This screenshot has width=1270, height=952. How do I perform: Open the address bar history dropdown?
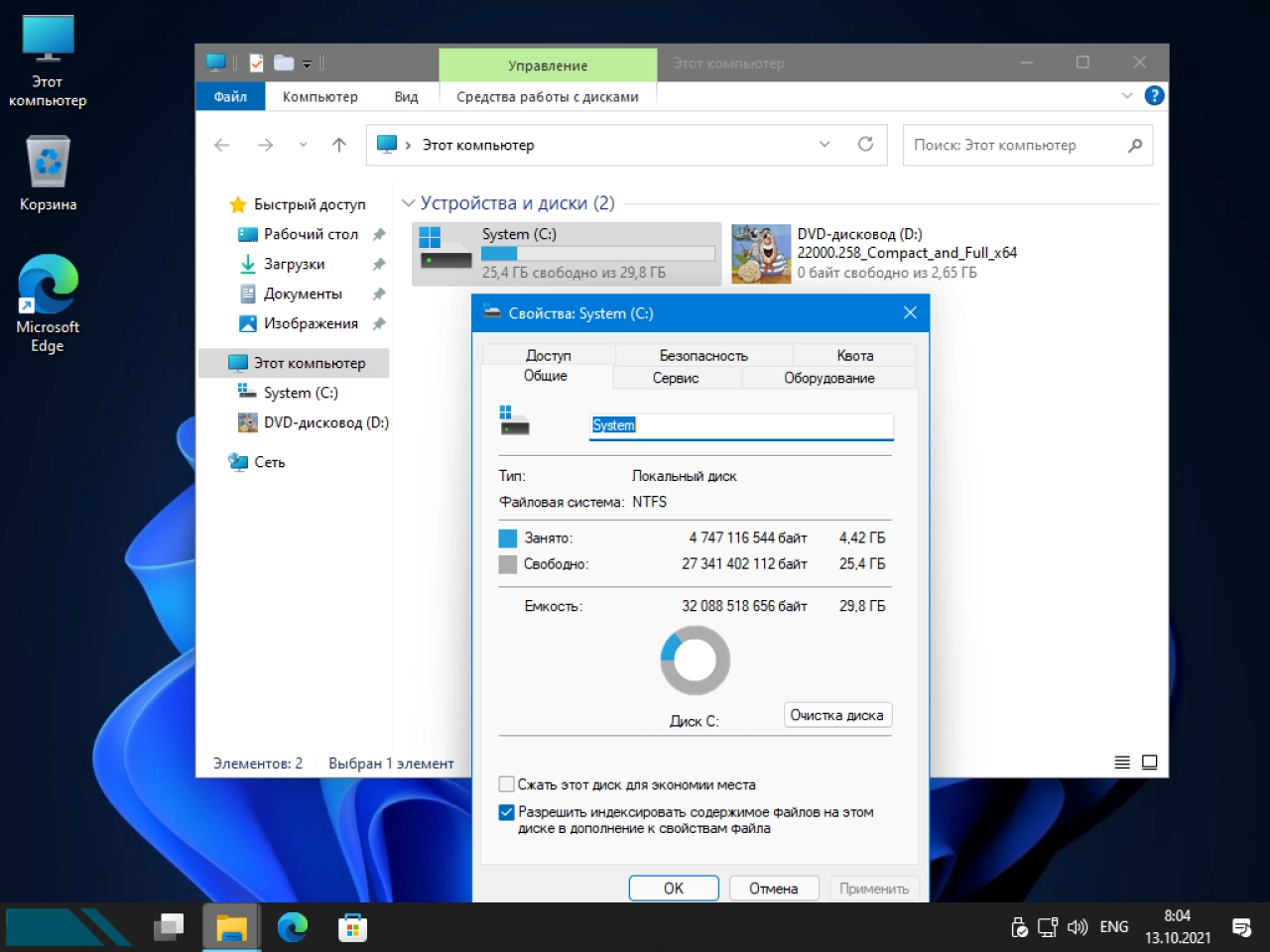pyautogui.click(x=825, y=145)
